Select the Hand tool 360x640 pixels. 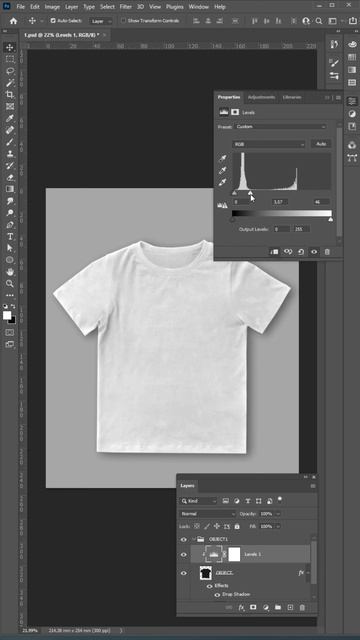click(x=10, y=272)
